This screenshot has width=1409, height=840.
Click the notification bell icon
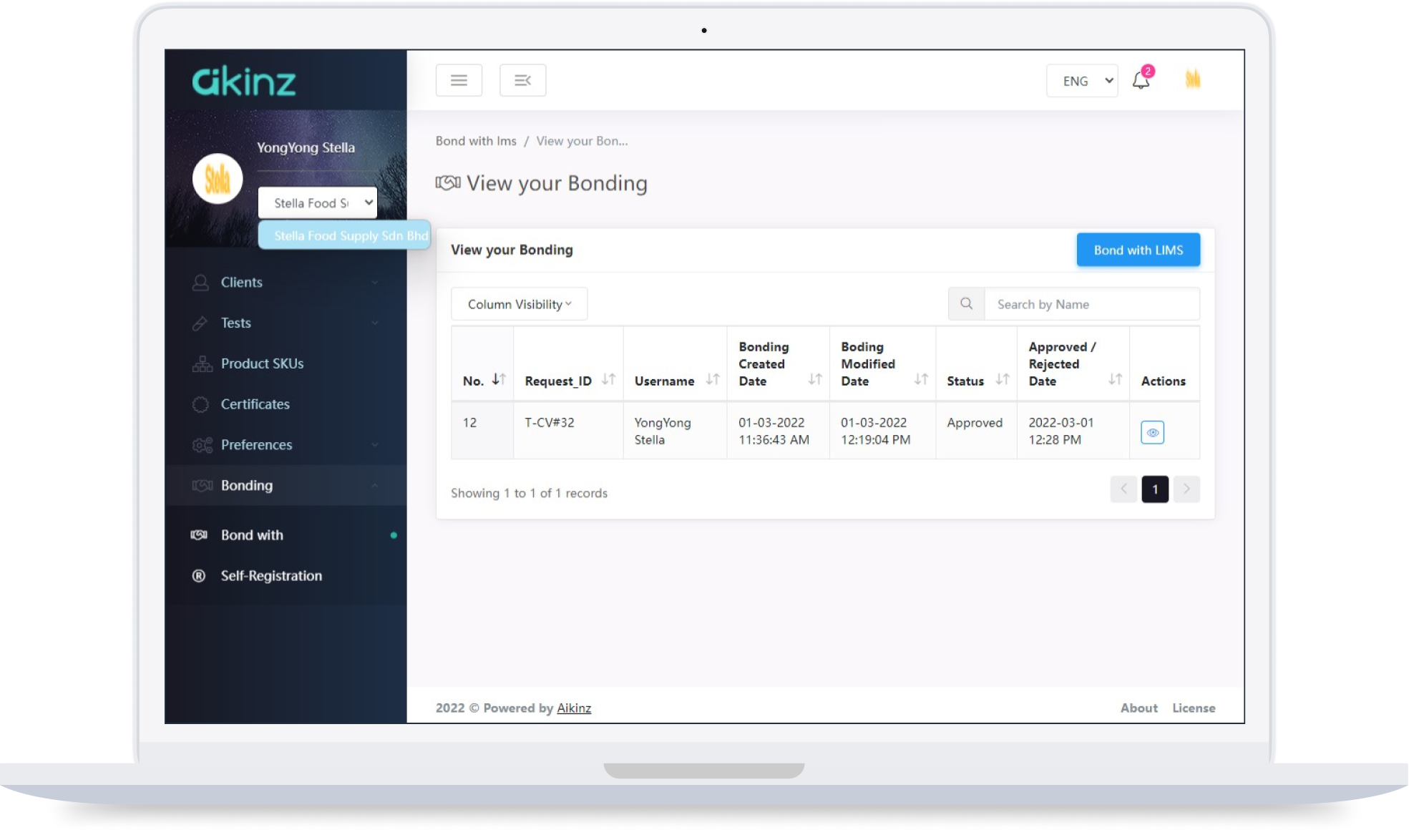[1141, 81]
